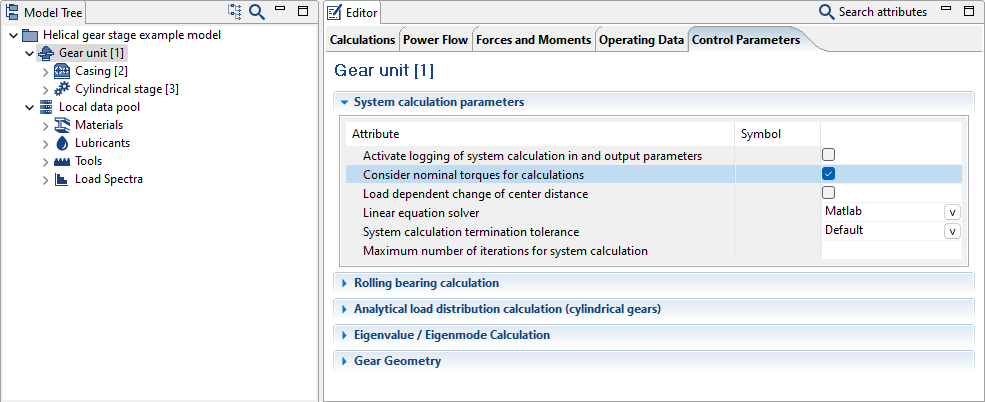Open the termination tolerance dropdown
Viewport: 985px width, 402px height.
click(x=952, y=231)
